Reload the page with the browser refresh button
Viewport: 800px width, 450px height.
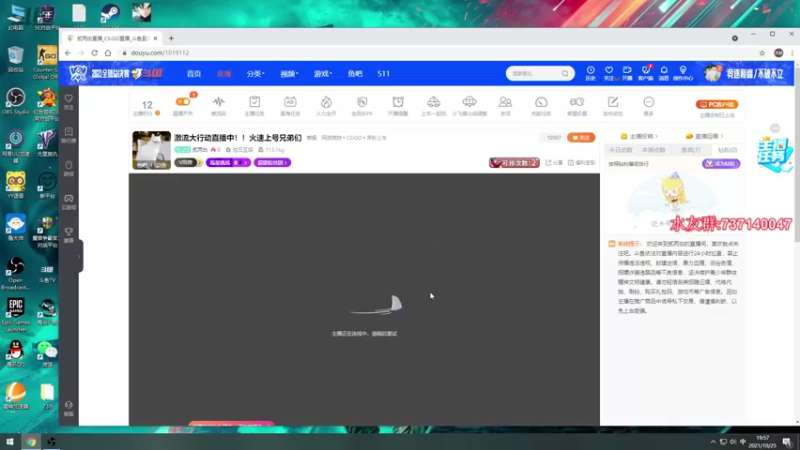tap(94, 53)
